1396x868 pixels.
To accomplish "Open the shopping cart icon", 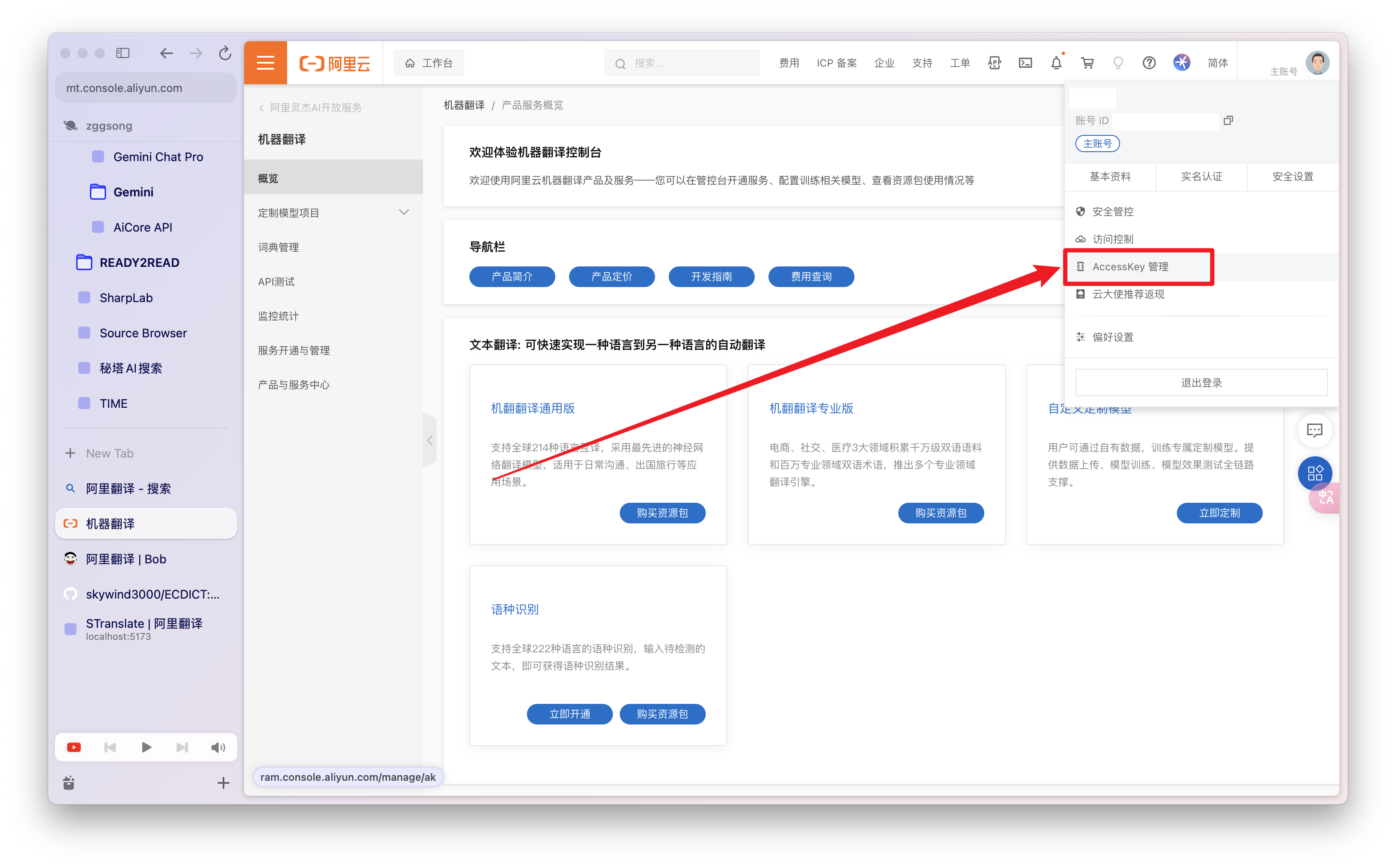I will click(x=1087, y=63).
